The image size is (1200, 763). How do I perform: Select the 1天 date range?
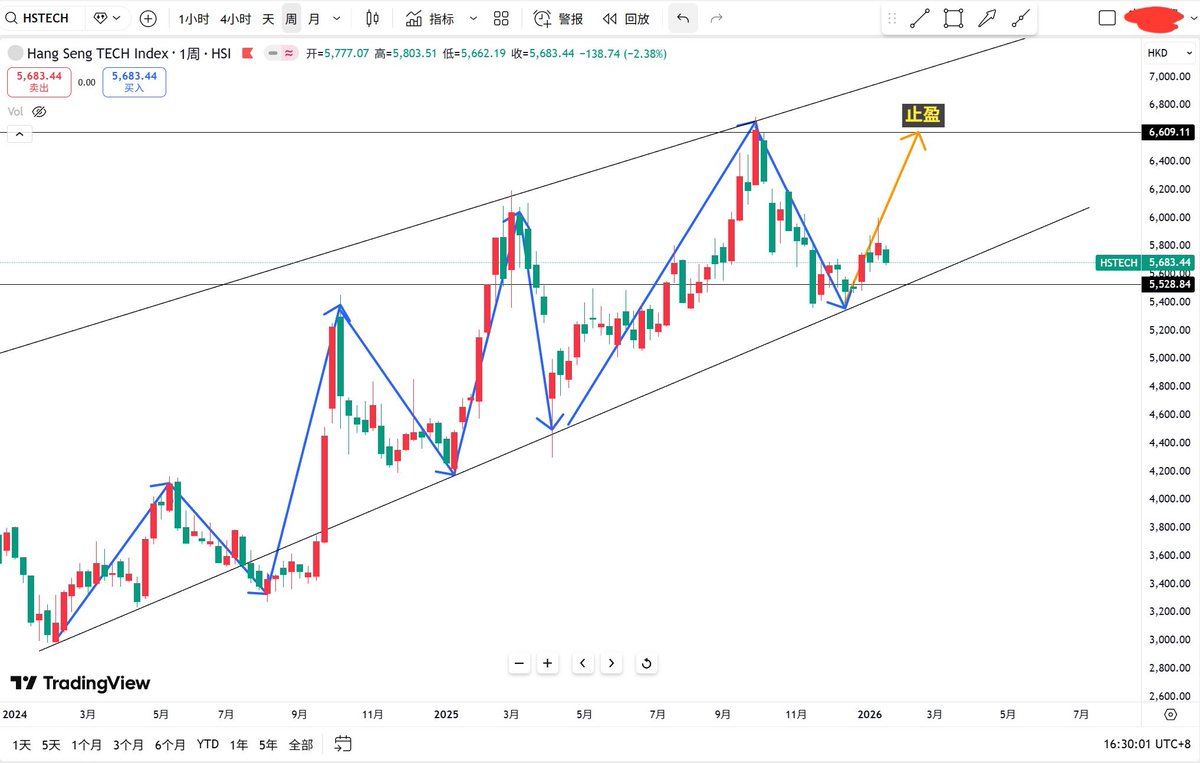[x=20, y=744]
